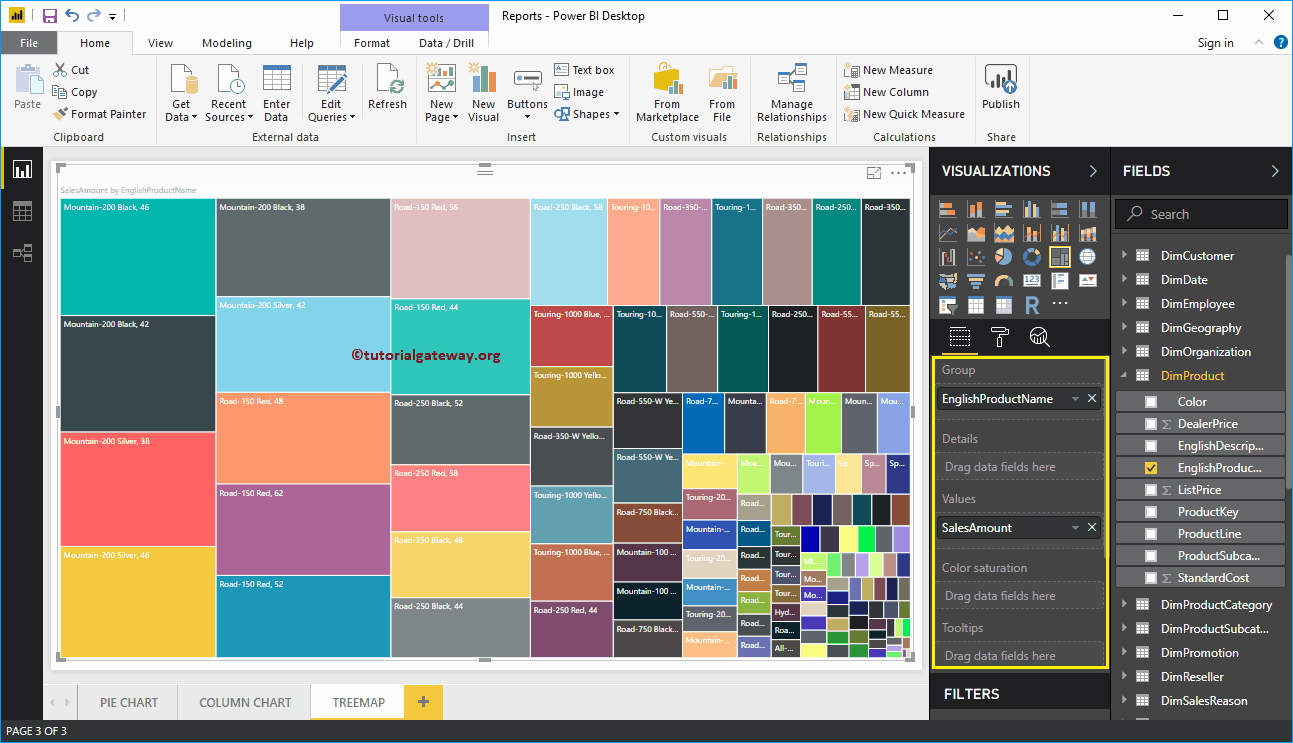Select the Funnel visualization icon
The width and height of the screenshot is (1293, 743).
(976, 281)
